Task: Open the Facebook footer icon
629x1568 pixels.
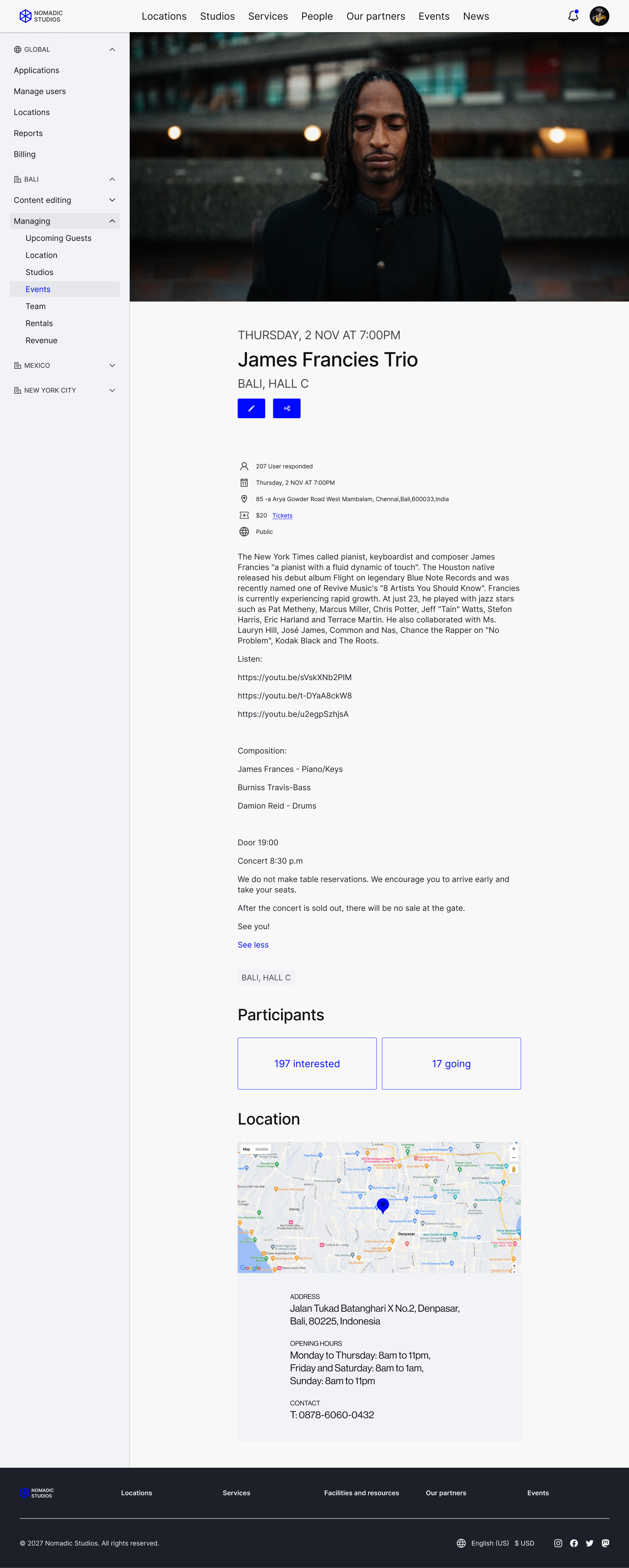Action: pyautogui.click(x=574, y=1543)
